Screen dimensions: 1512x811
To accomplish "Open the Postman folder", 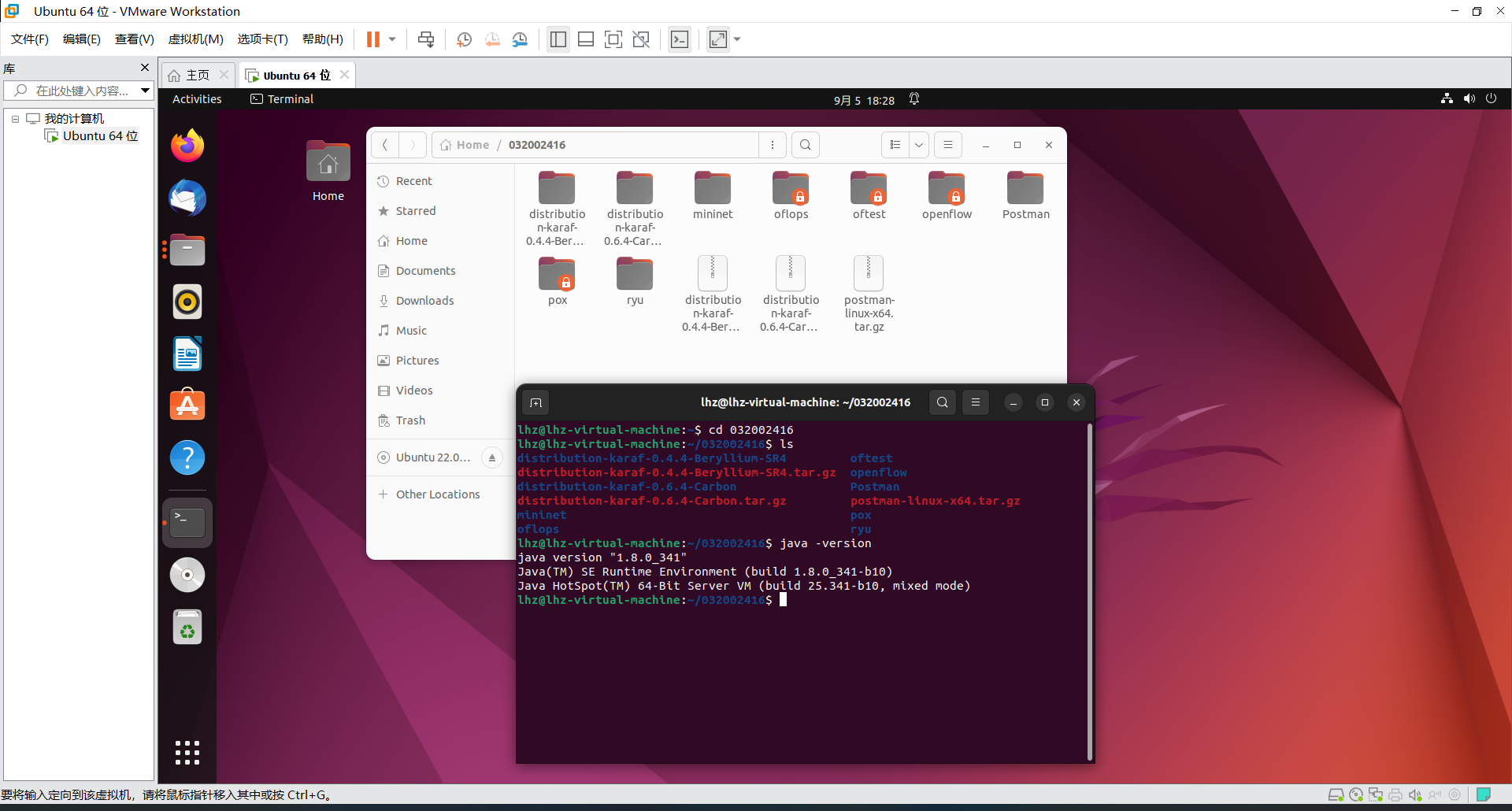I will 1025,195.
